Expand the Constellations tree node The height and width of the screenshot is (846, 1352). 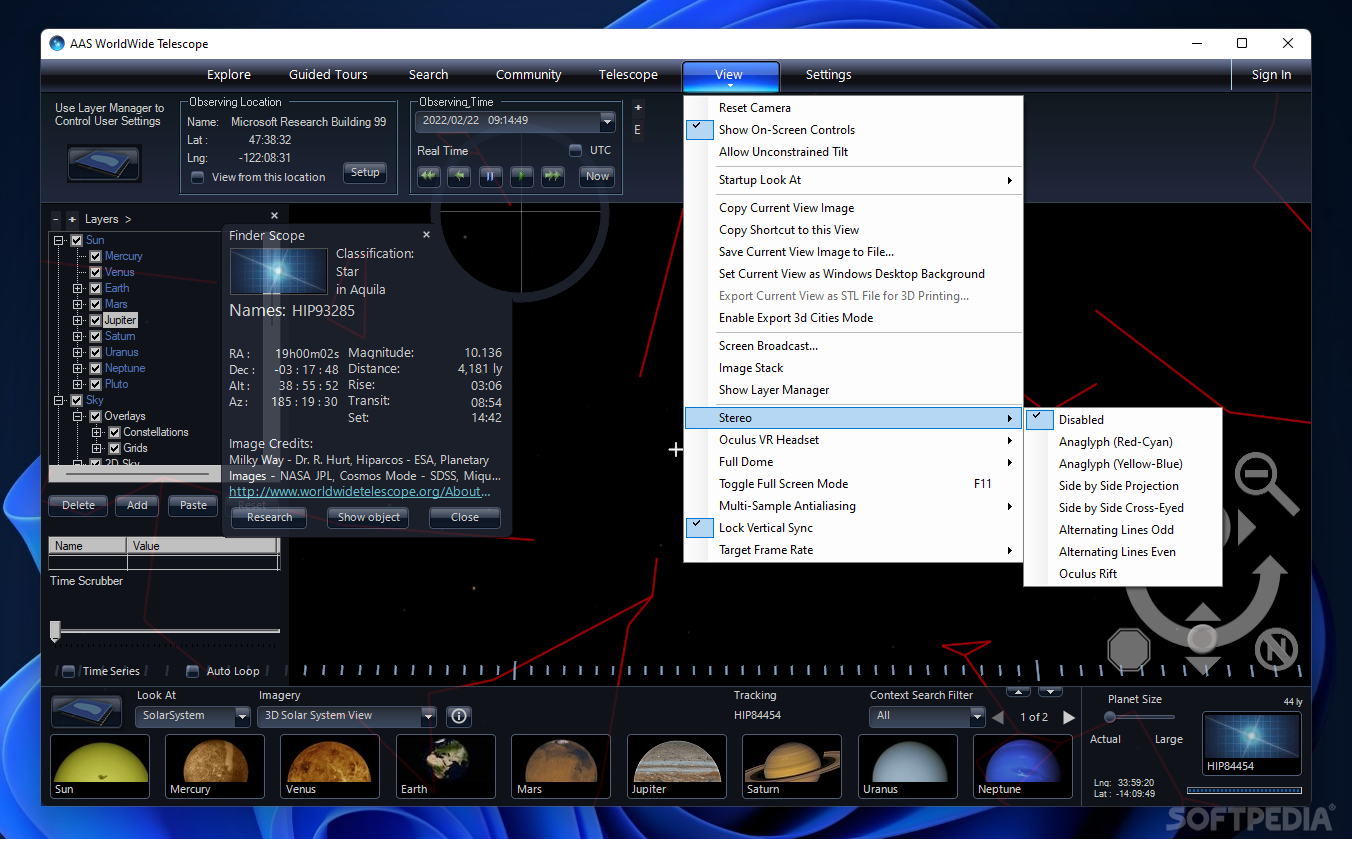click(x=96, y=432)
